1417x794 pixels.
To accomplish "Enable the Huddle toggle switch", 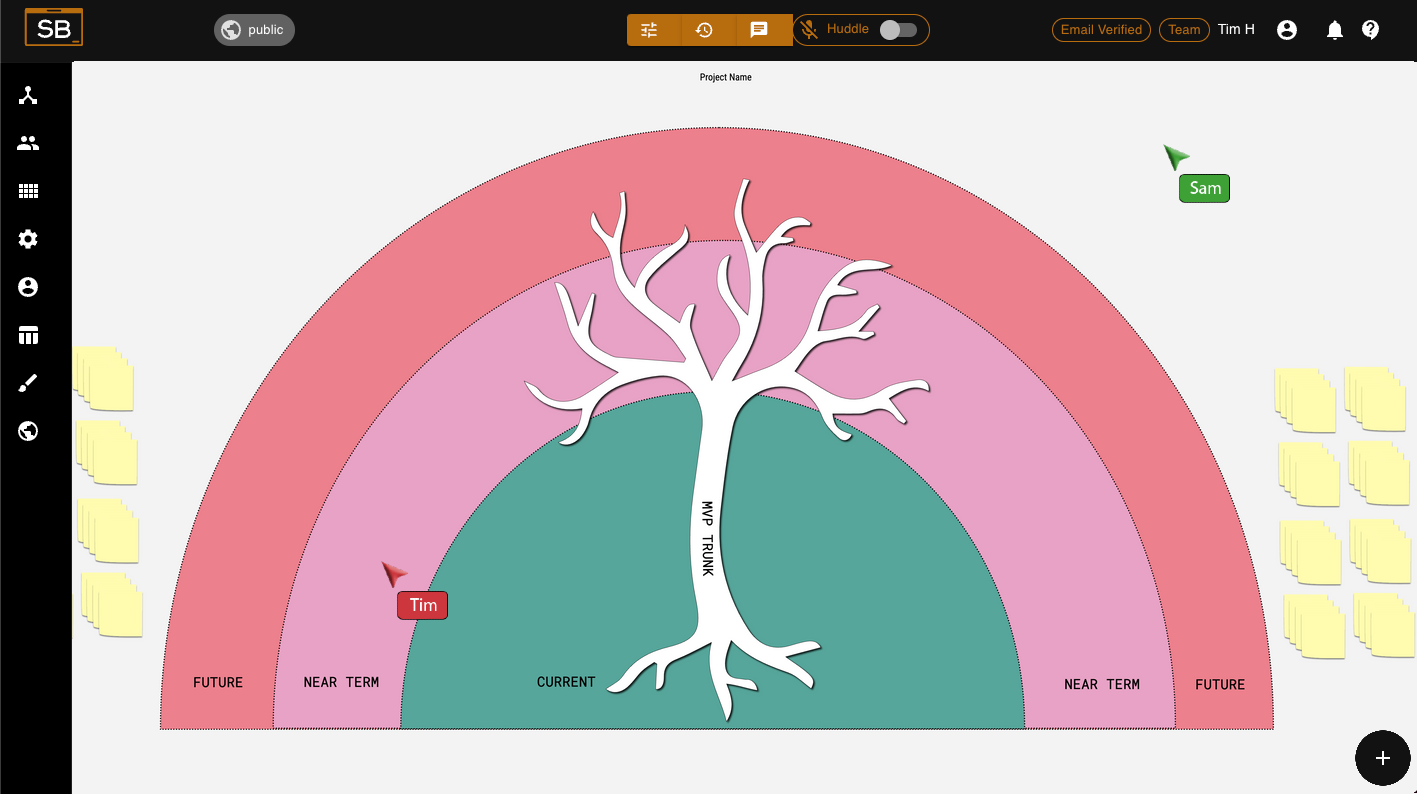I will (898, 30).
